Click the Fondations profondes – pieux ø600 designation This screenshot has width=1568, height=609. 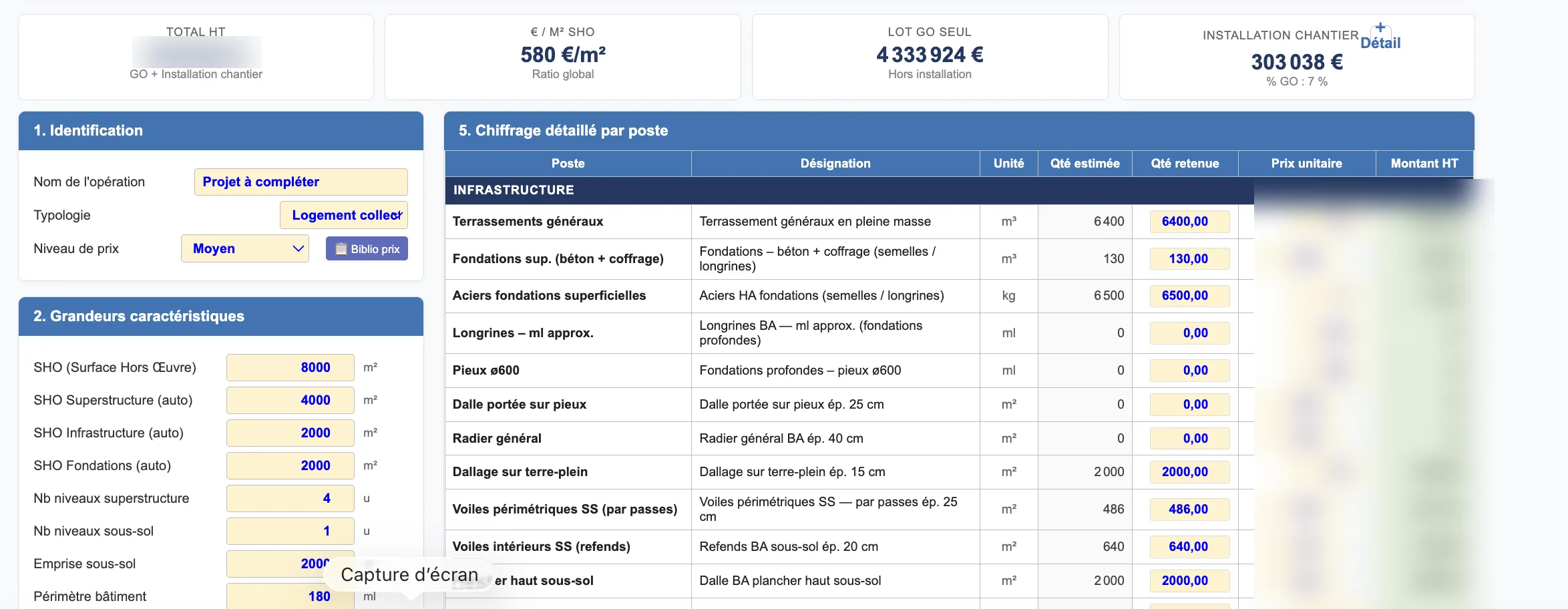(800, 371)
